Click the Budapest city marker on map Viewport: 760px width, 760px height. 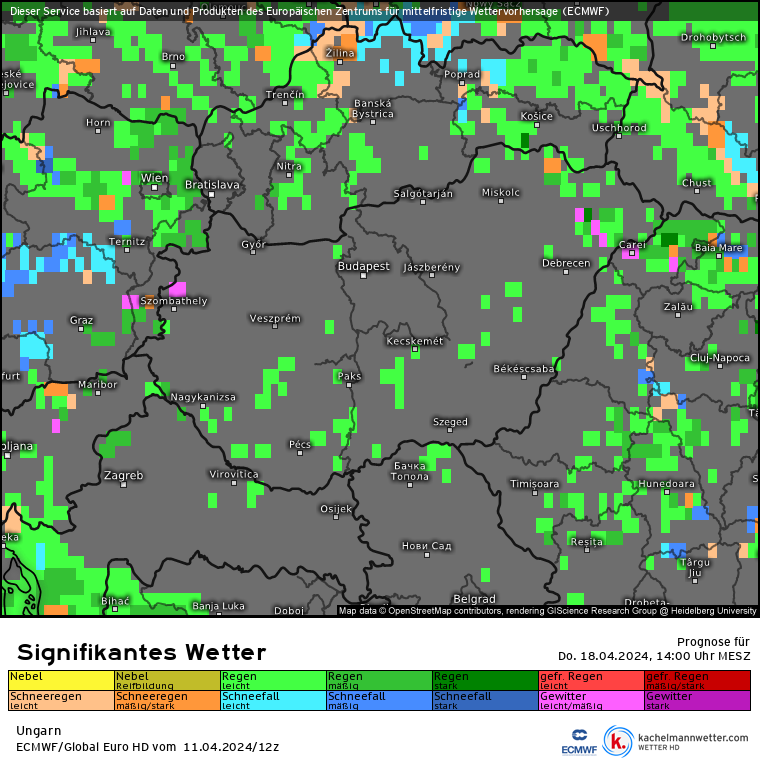[364, 276]
